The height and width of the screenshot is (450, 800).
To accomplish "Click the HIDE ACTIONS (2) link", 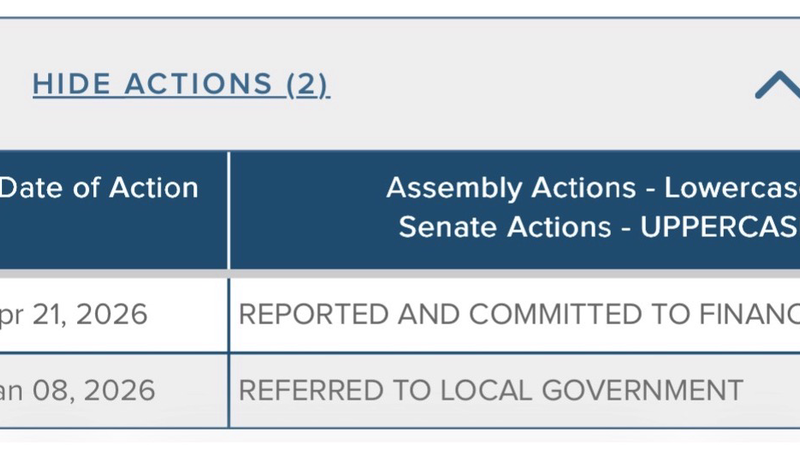I will click(x=180, y=84).
